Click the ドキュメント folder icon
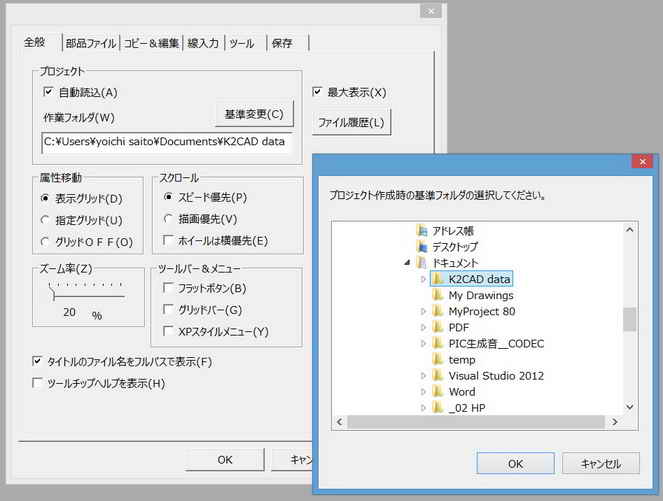The image size is (663, 501). click(422, 263)
